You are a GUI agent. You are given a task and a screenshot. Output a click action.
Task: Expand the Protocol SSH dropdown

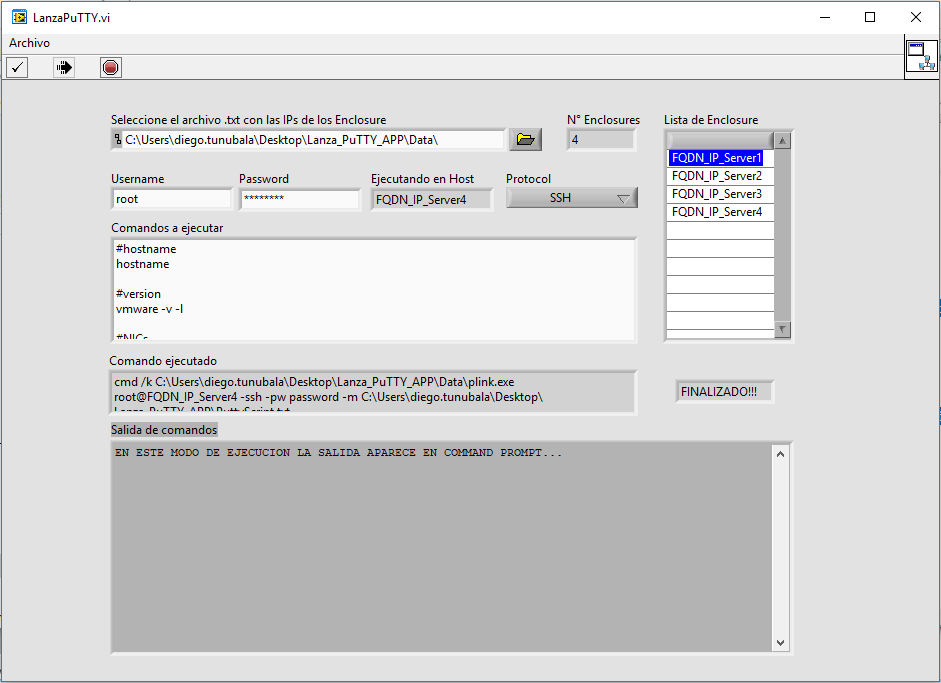571,198
